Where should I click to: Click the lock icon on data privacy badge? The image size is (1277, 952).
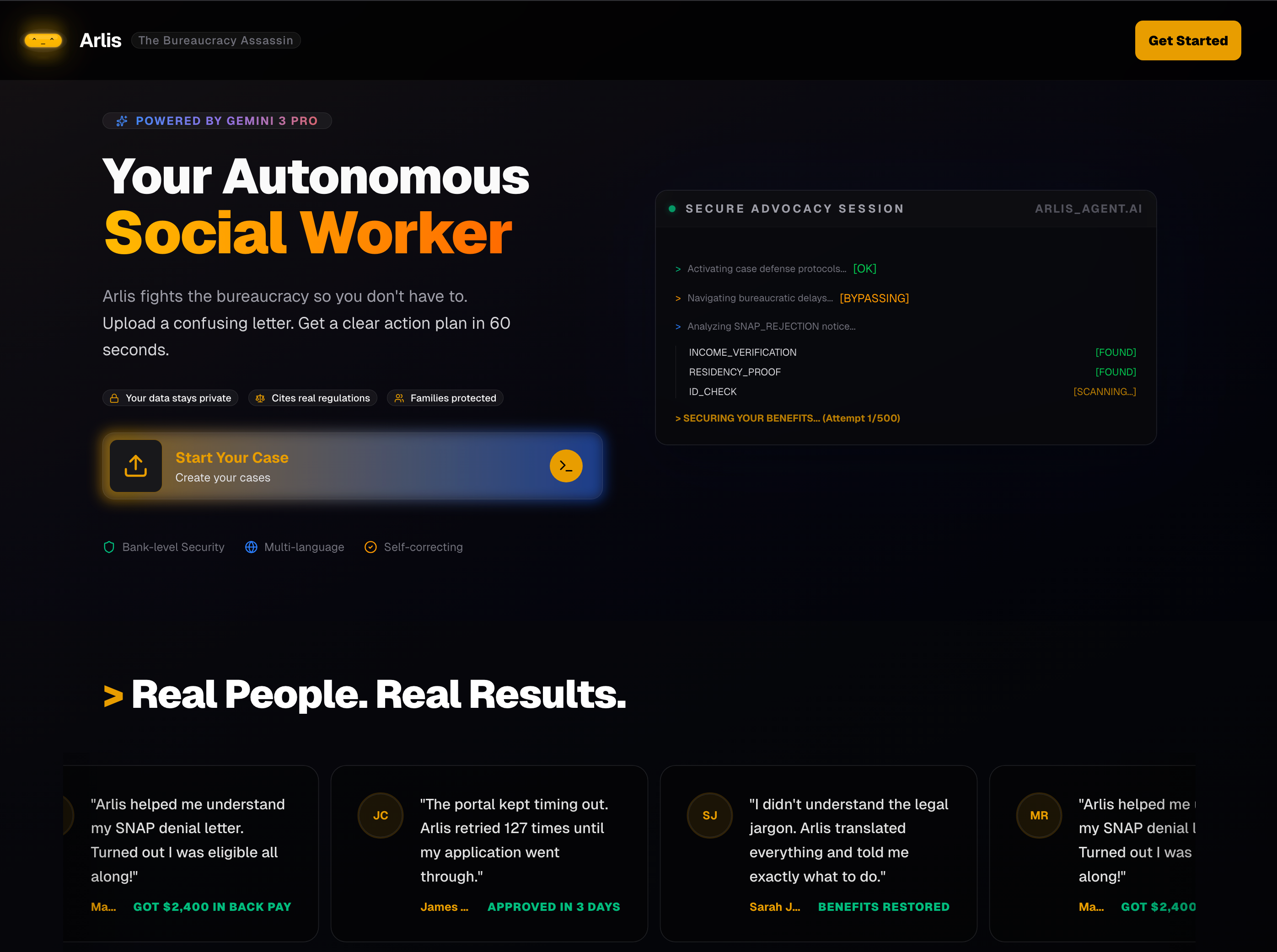click(x=114, y=398)
